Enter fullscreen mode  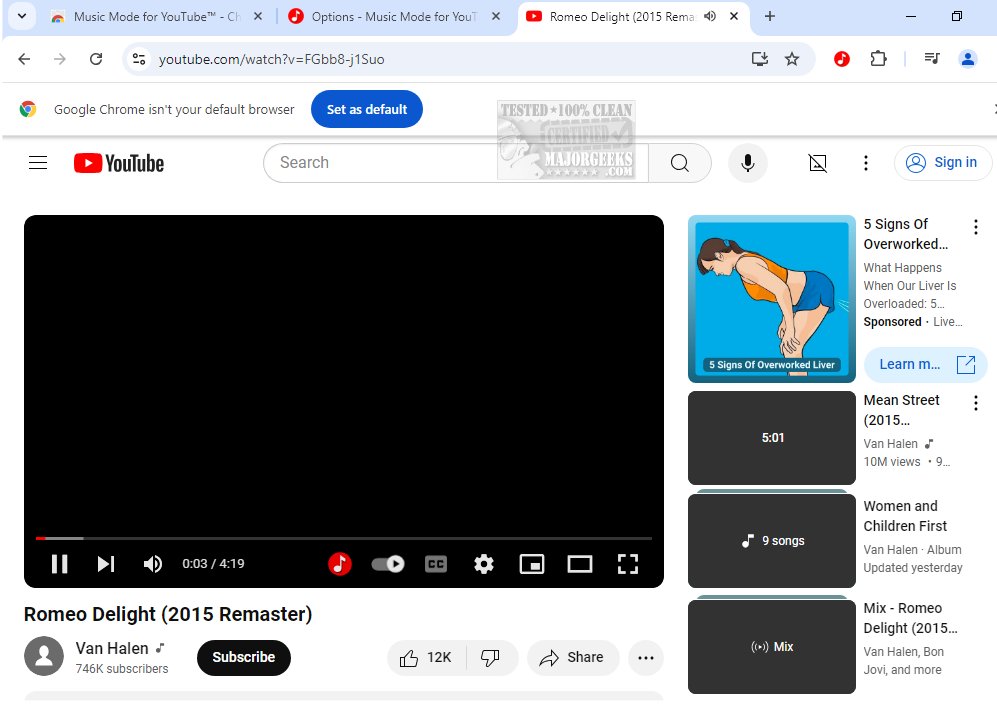click(x=628, y=564)
